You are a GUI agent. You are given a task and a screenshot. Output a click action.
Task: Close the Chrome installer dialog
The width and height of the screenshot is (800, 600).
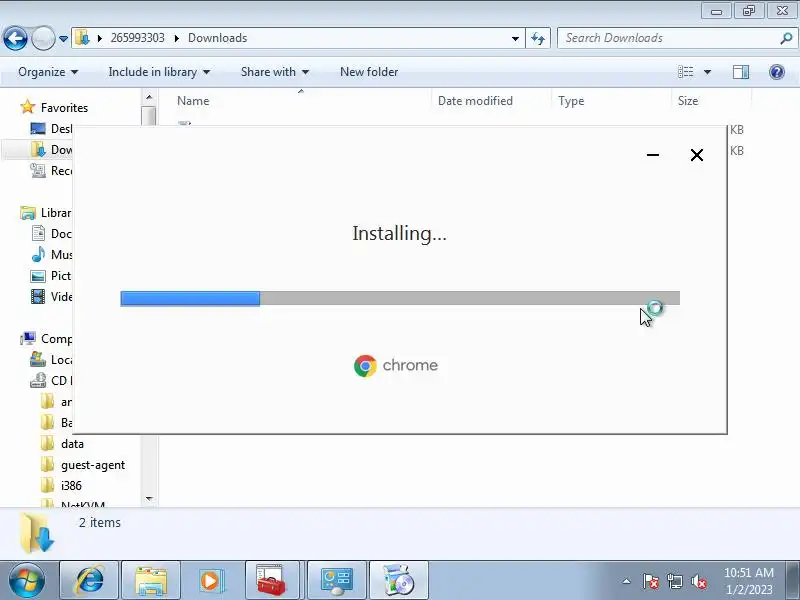tap(696, 155)
